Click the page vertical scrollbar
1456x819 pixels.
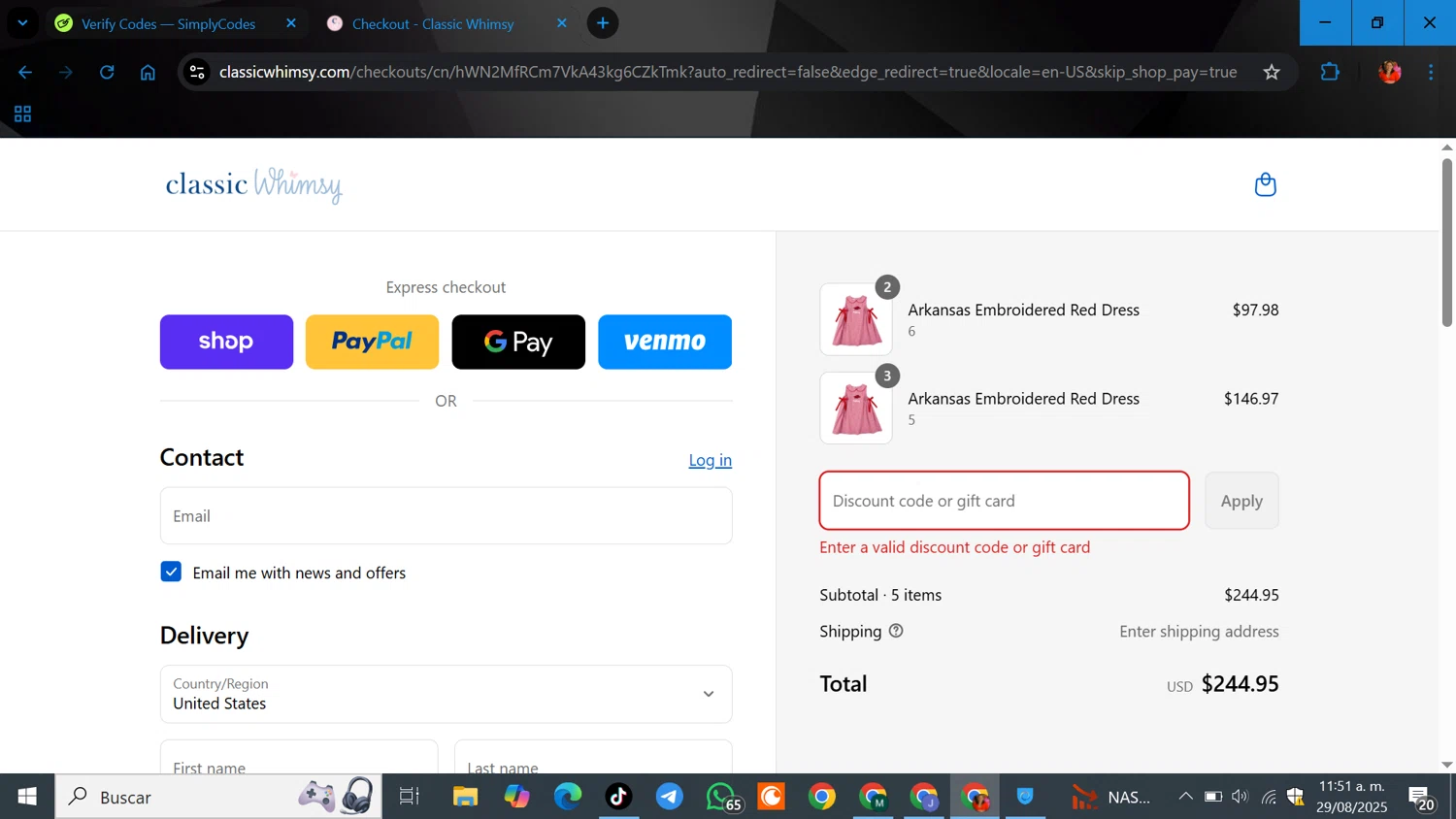point(1447,243)
